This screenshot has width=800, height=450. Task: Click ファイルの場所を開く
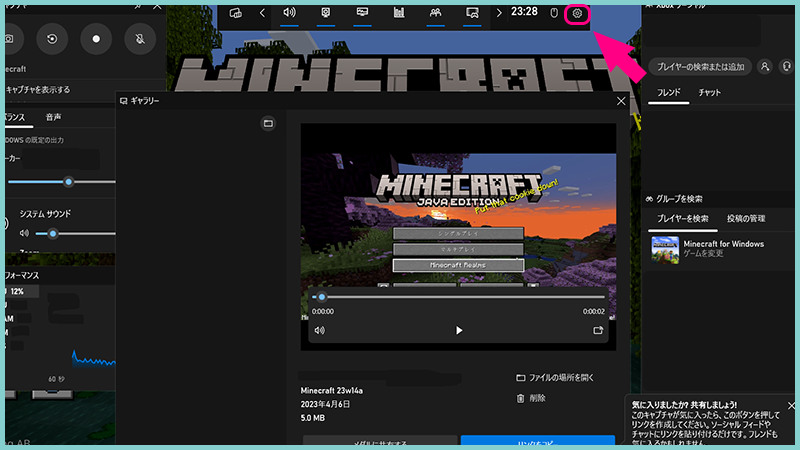555,378
